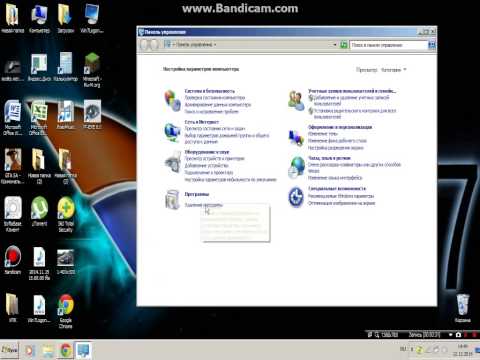Select Загрузки downloads folder on desktop
The height and width of the screenshot is (360, 480).
[x=66, y=19]
